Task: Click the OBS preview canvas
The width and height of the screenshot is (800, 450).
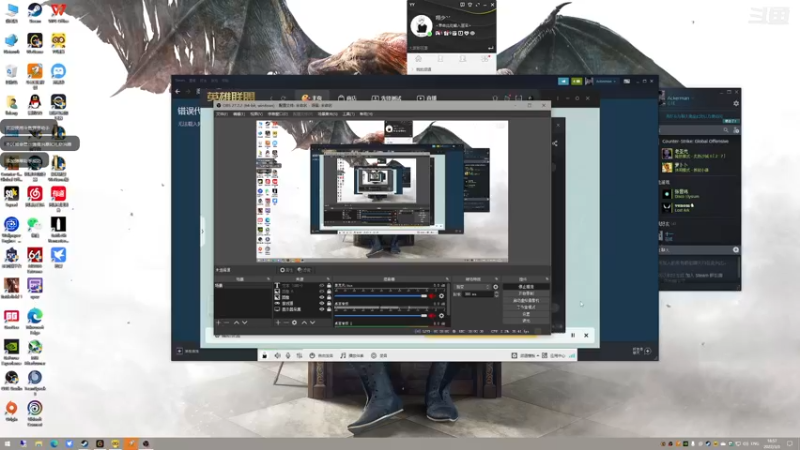Action: [x=382, y=191]
